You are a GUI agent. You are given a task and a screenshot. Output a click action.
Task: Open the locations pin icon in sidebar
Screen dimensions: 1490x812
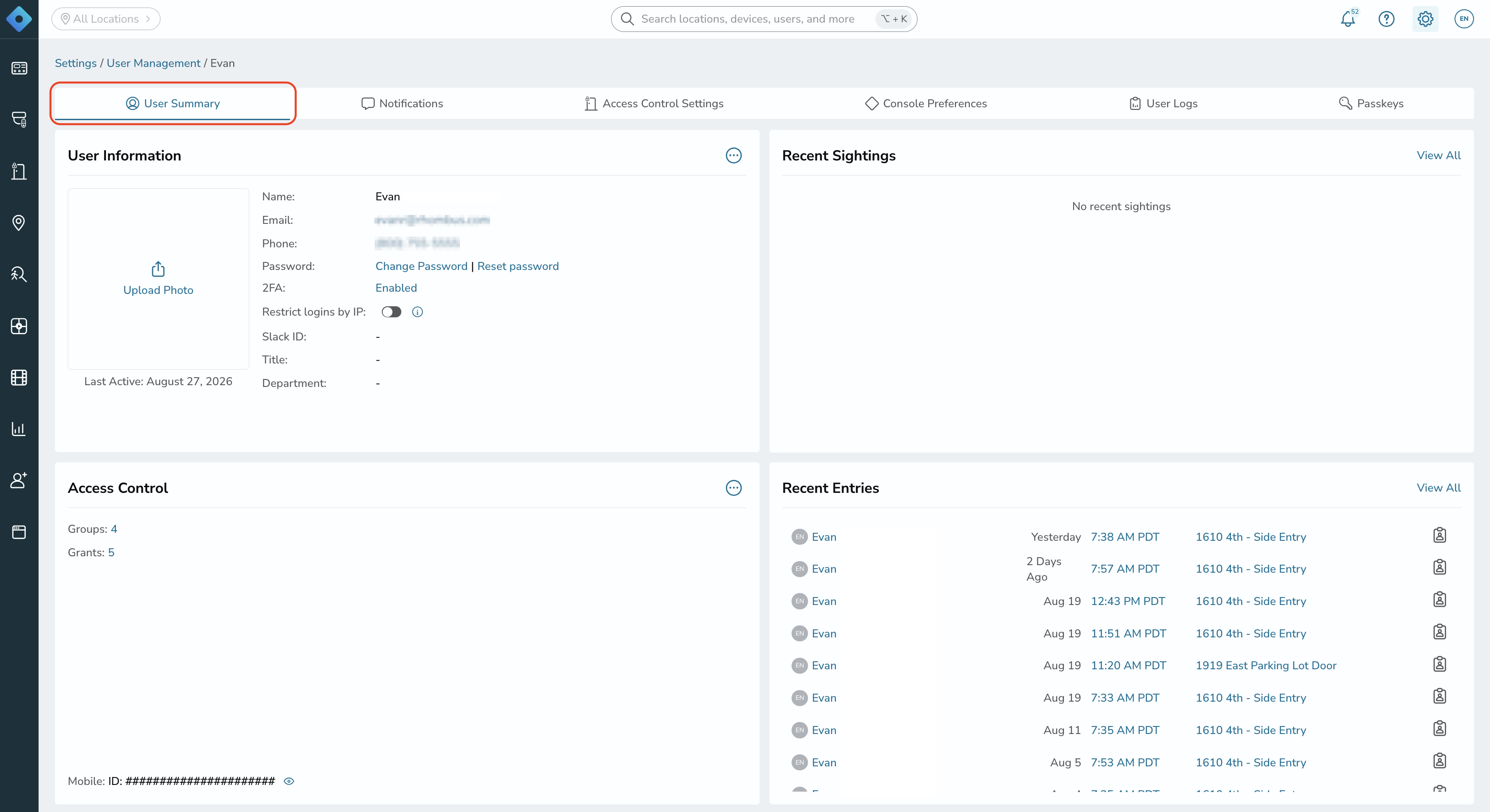(19, 223)
